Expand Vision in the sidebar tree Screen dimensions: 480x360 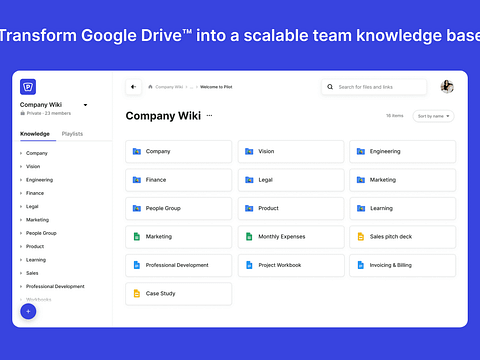(21, 167)
